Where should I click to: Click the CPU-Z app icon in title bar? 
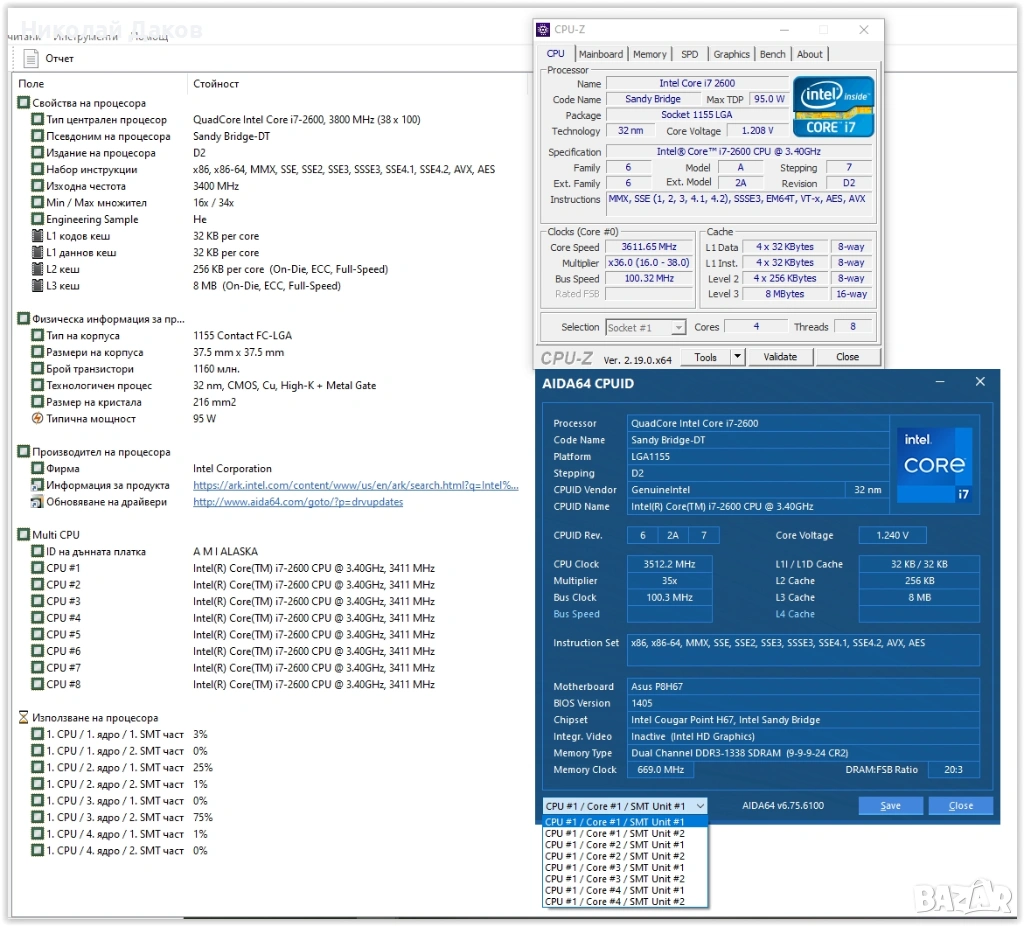coord(543,30)
